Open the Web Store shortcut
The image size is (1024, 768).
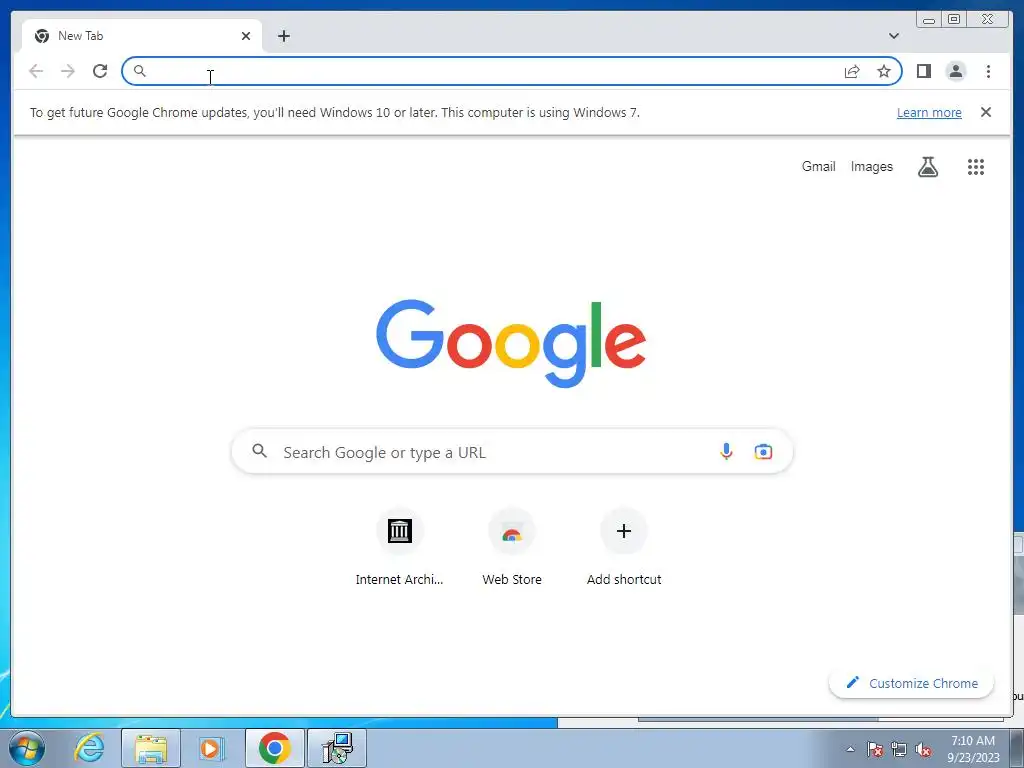512,547
